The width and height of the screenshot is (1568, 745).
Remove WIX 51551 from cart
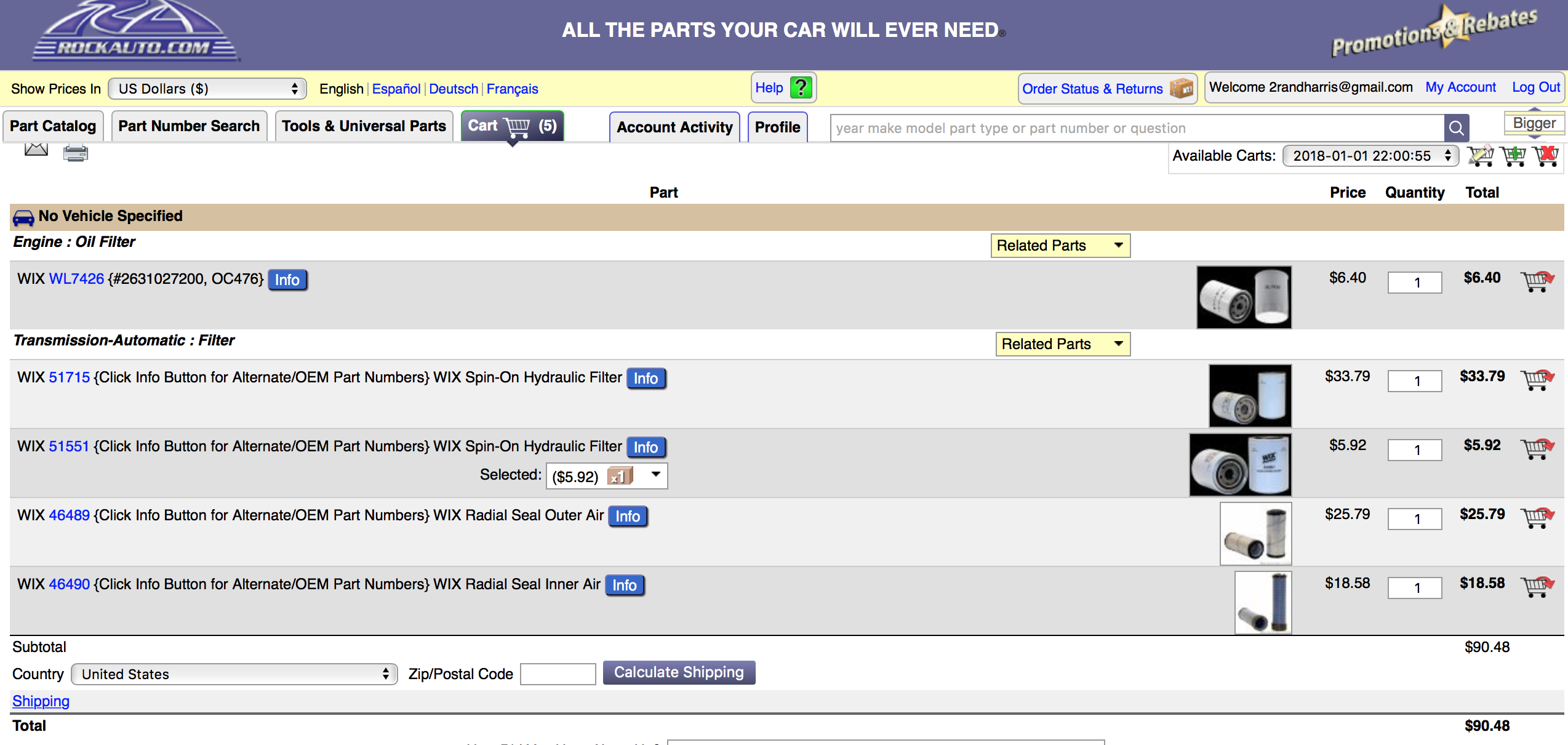pyautogui.click(x=1537, y=448)
